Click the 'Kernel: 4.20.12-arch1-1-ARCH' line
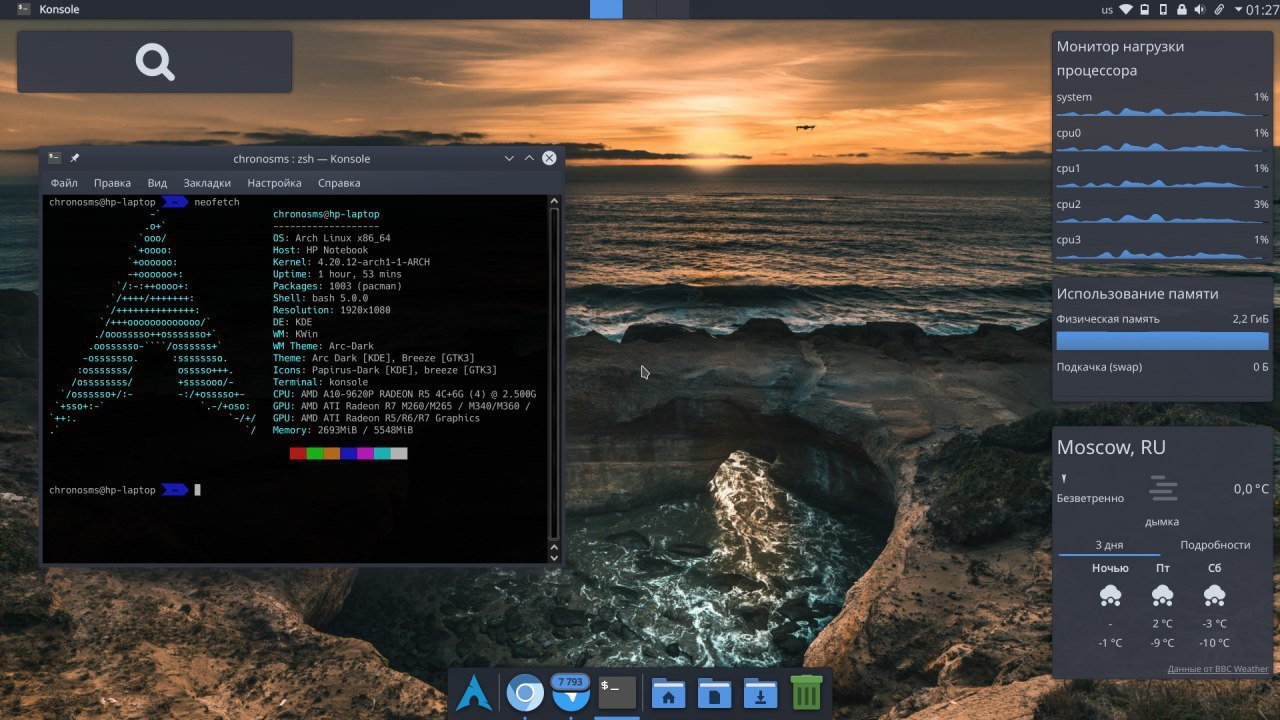 351,262
